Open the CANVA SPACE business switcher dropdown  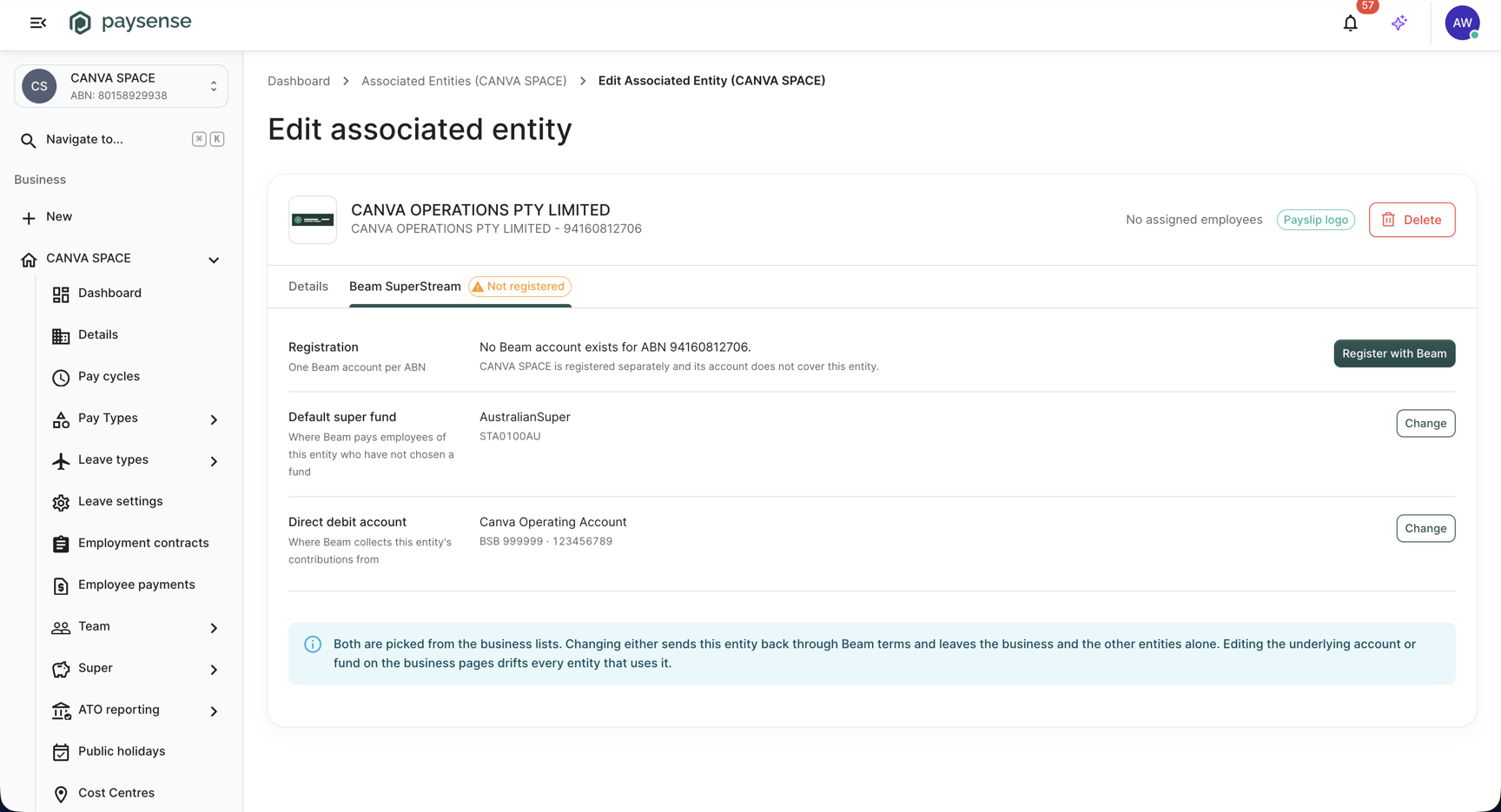[121, 86]
